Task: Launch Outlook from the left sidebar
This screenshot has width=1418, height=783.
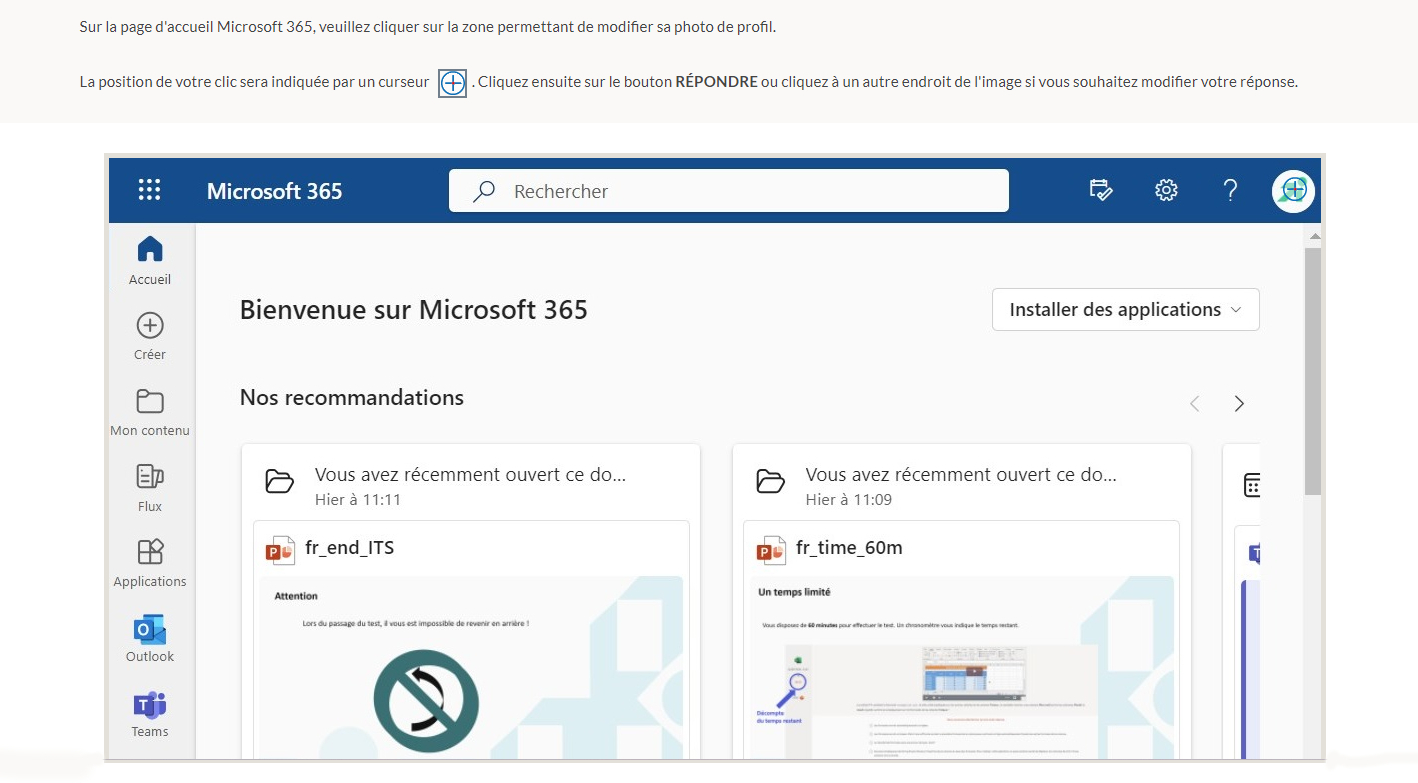Action: (x=150, y=637)
